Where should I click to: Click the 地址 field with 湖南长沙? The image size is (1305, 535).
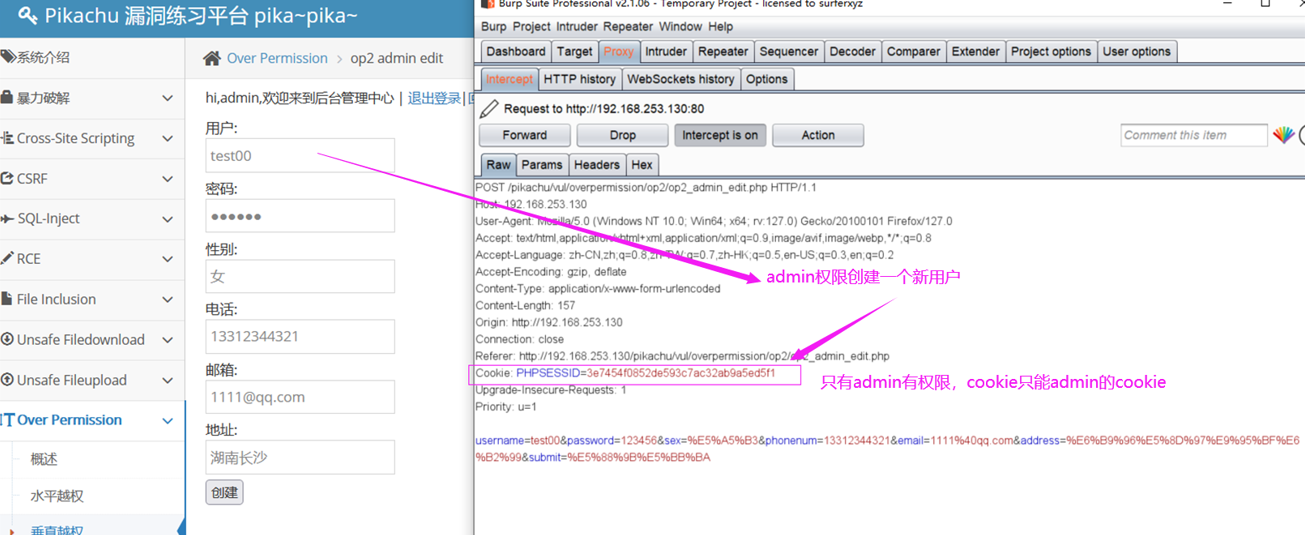click(300, 458)
